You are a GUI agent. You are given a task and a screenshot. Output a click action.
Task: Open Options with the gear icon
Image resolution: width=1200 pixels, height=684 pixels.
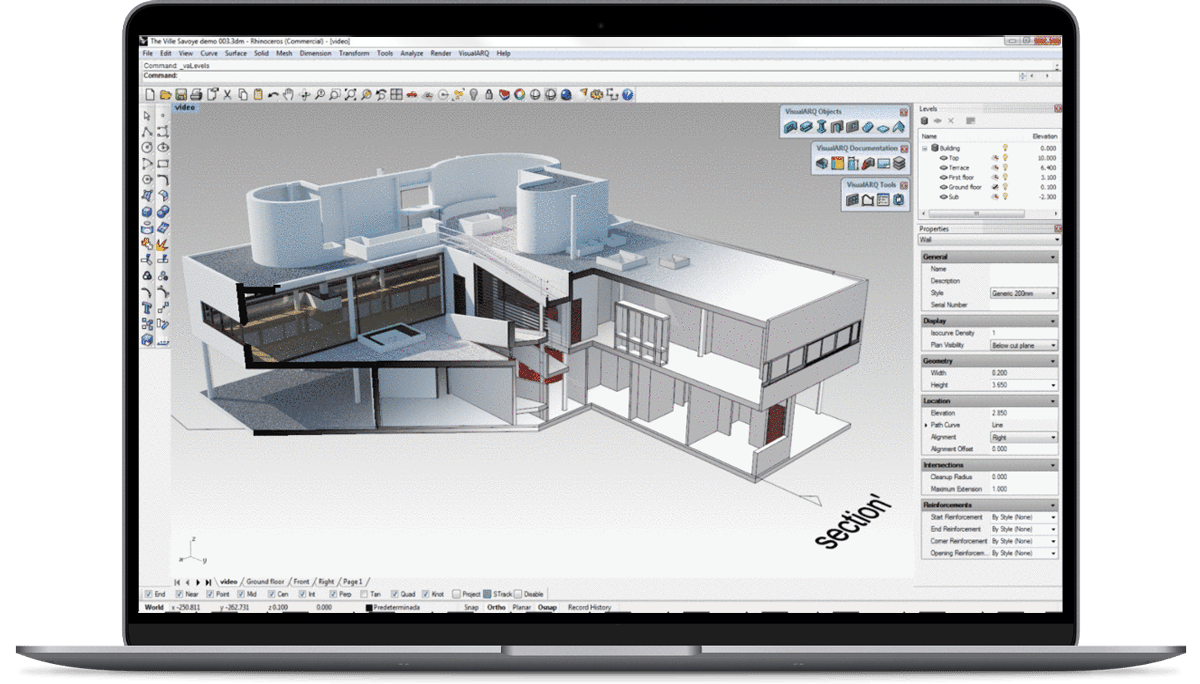[597, 95]
